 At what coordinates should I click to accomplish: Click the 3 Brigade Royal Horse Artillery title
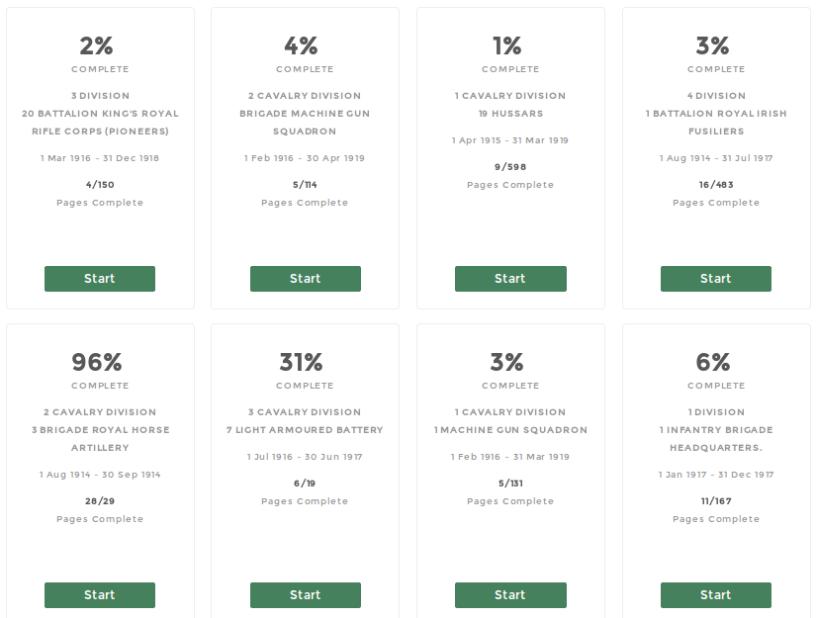tap(100, 438)
